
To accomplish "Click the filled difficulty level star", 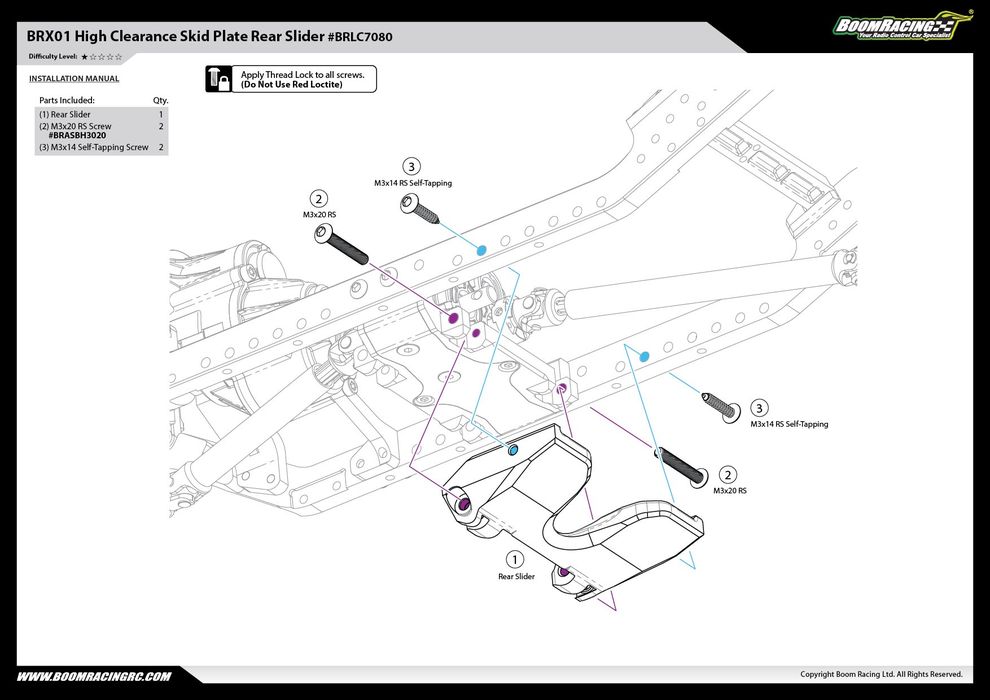I will click(x=84, y=57).
